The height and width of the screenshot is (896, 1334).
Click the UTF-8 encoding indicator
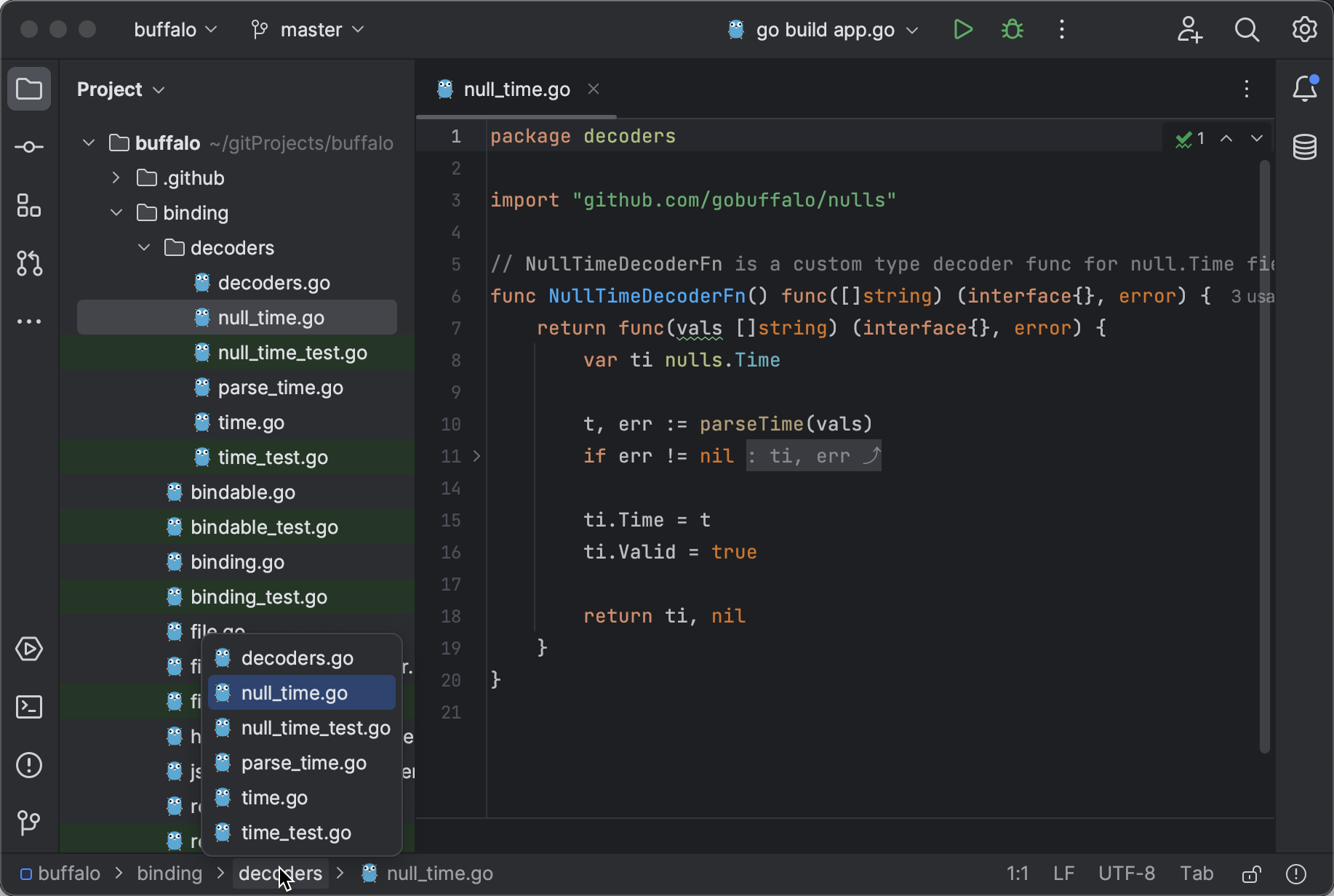click(1127, 873)
